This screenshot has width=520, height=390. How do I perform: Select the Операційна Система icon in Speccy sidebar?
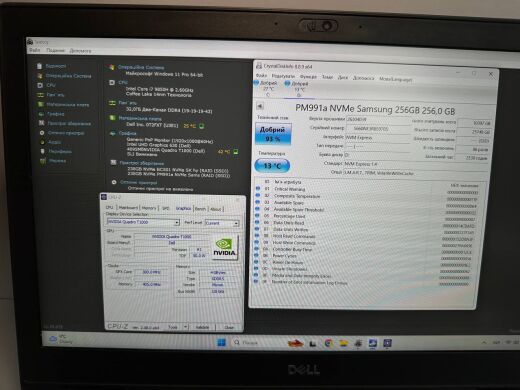pos(40,76)
